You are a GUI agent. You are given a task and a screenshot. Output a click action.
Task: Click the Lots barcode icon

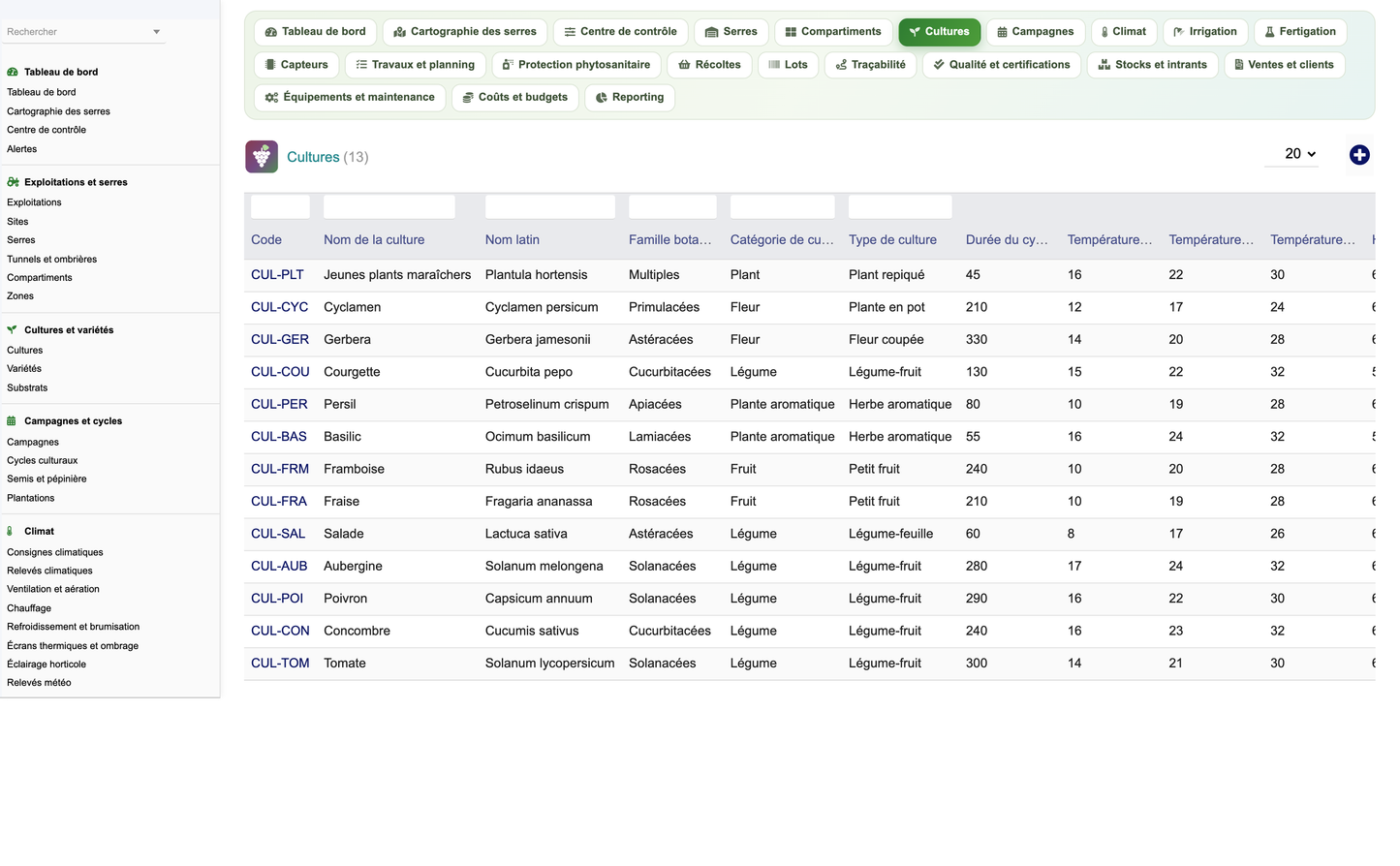(774, 65)
